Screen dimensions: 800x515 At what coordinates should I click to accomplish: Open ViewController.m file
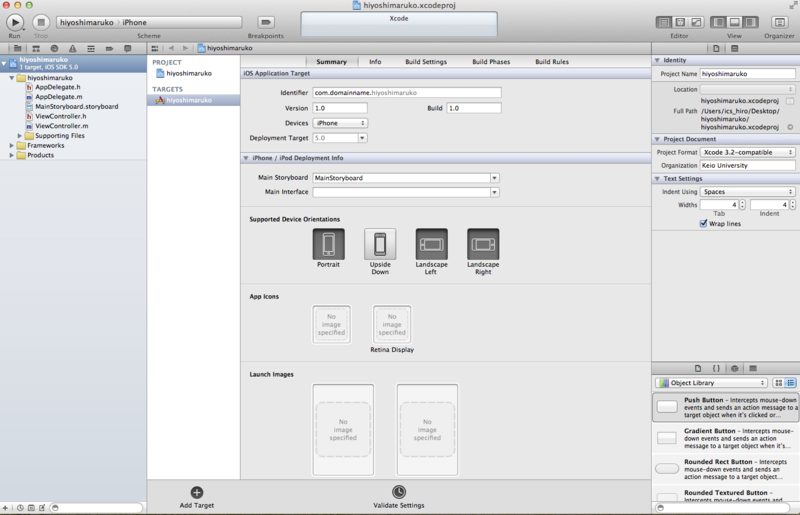61,126
